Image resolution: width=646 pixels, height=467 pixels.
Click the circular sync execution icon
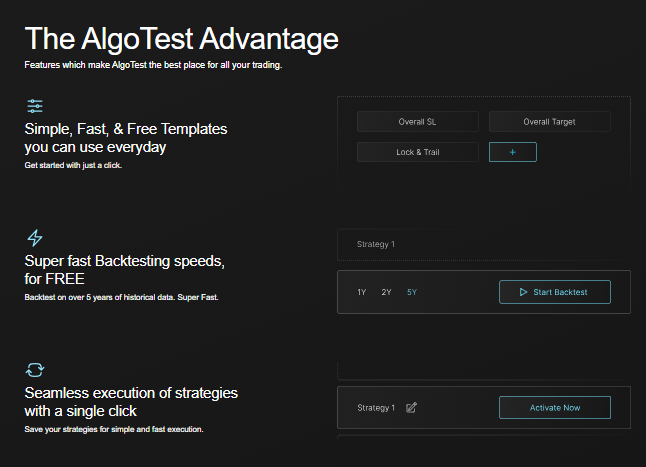click(35, 369)
